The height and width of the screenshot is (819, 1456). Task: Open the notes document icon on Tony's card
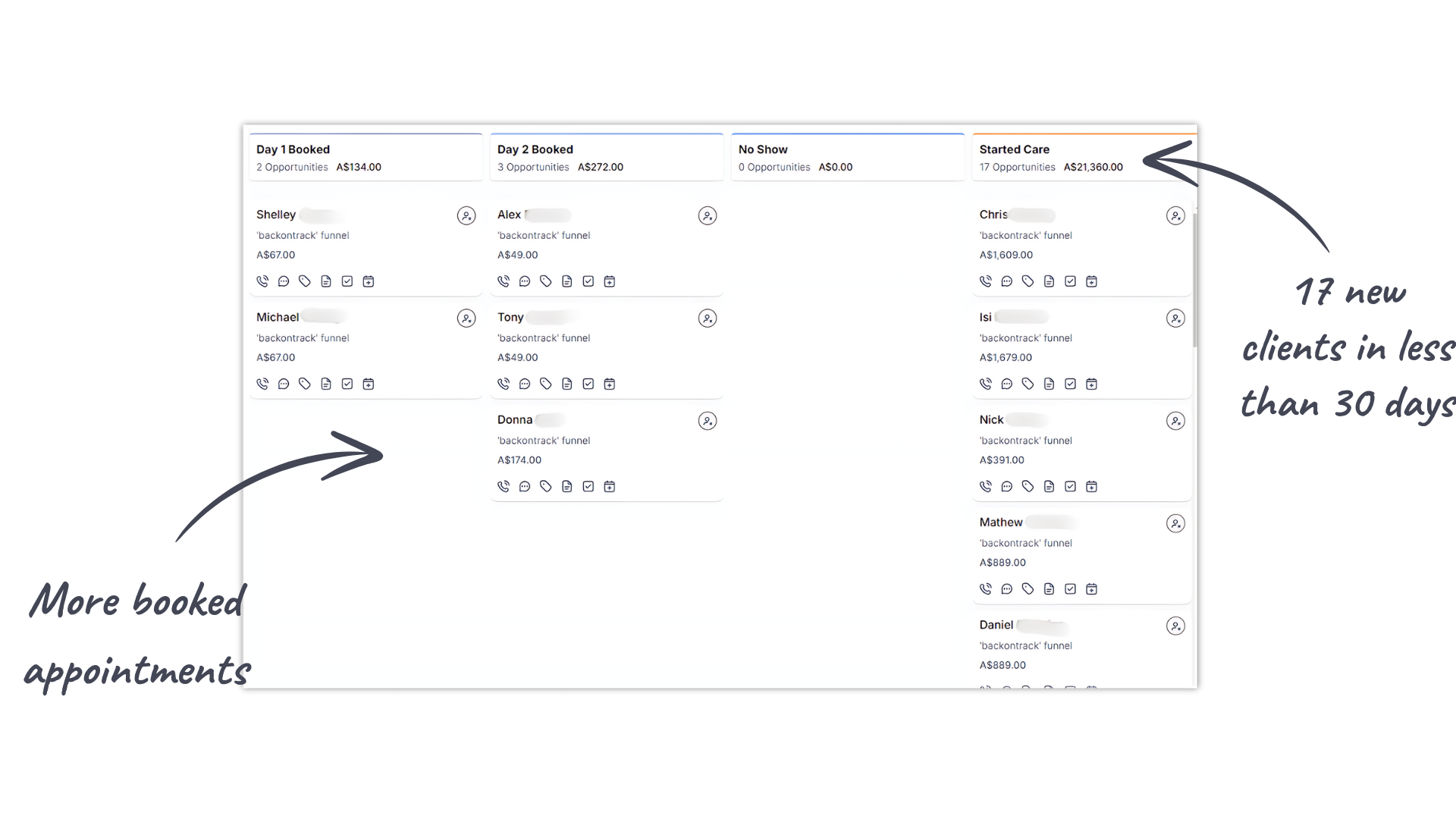[x=567, y=384]
